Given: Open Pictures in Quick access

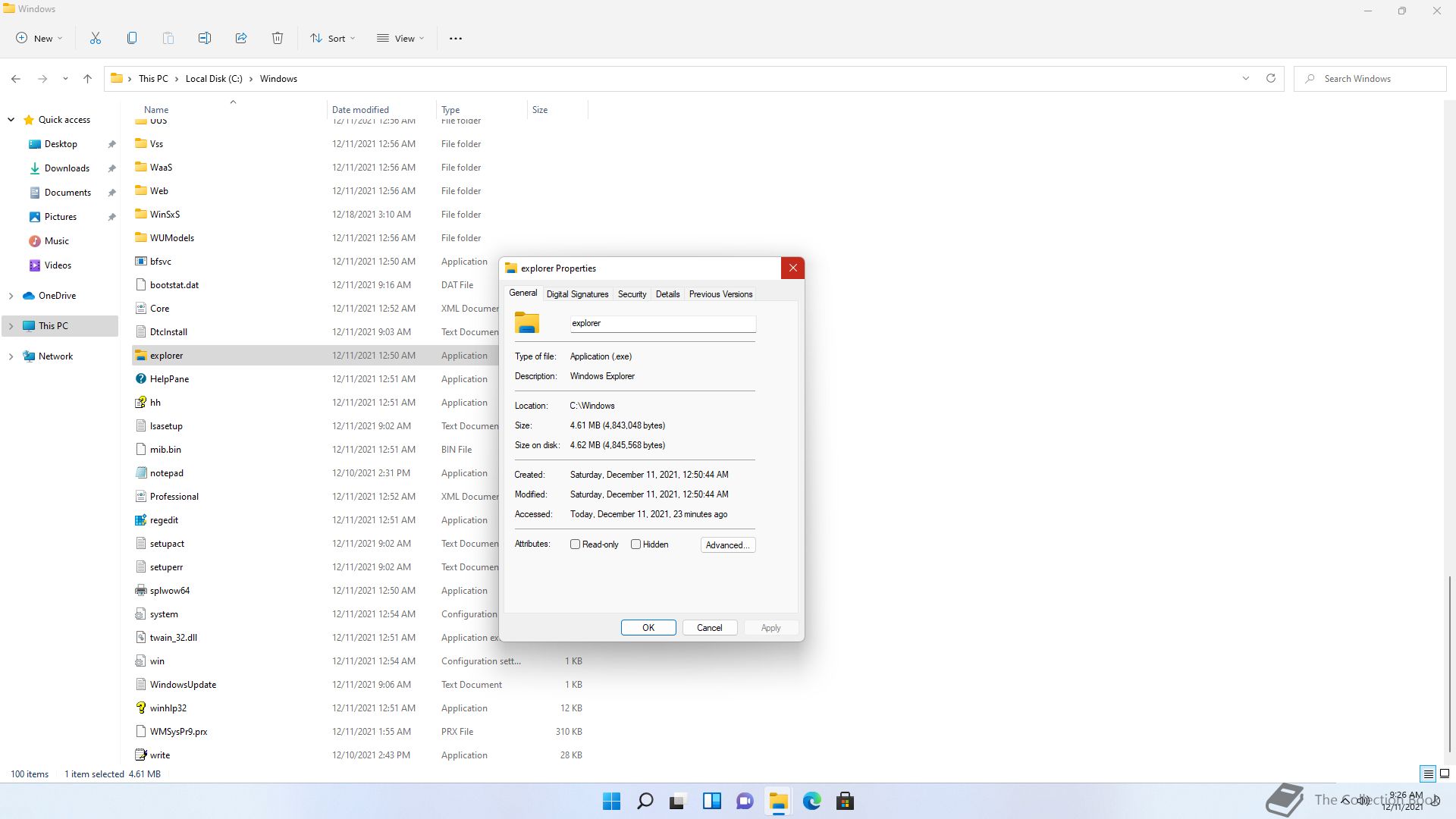Looking at the screenshot, I should (61, 217).
